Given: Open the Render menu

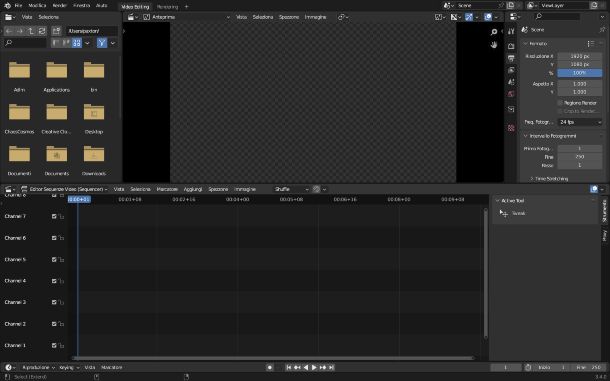Looking at the screenshot, I should [60, 6].
